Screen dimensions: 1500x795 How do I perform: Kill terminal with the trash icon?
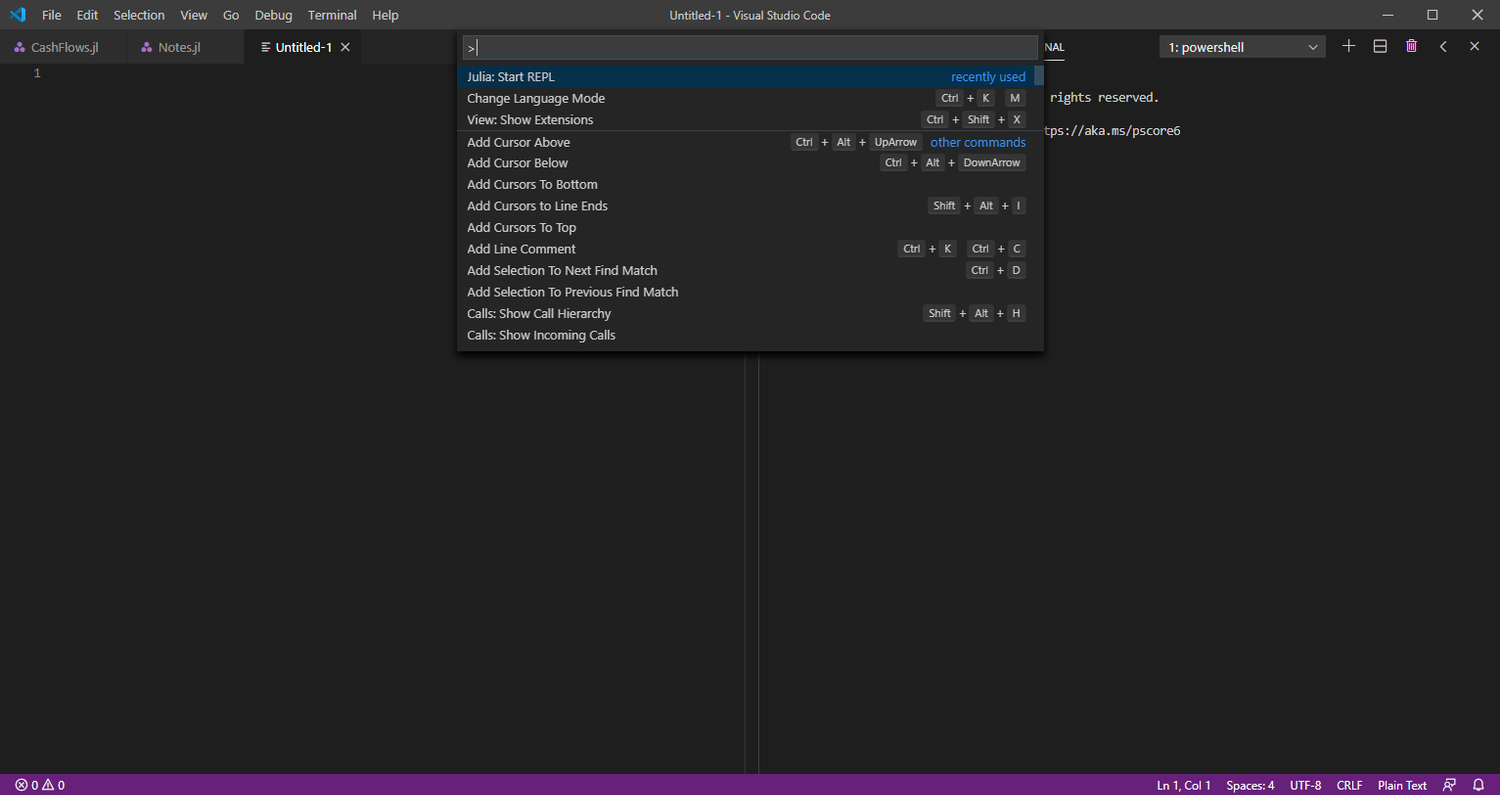tap(1411, 46)
